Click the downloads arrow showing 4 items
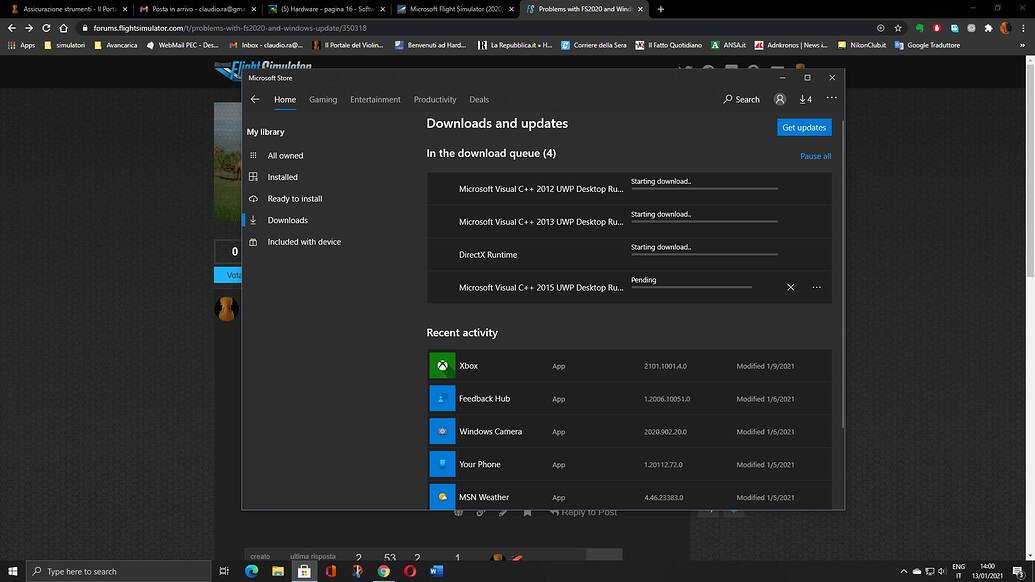The image size is (1035, 582). tap(805, 99)
